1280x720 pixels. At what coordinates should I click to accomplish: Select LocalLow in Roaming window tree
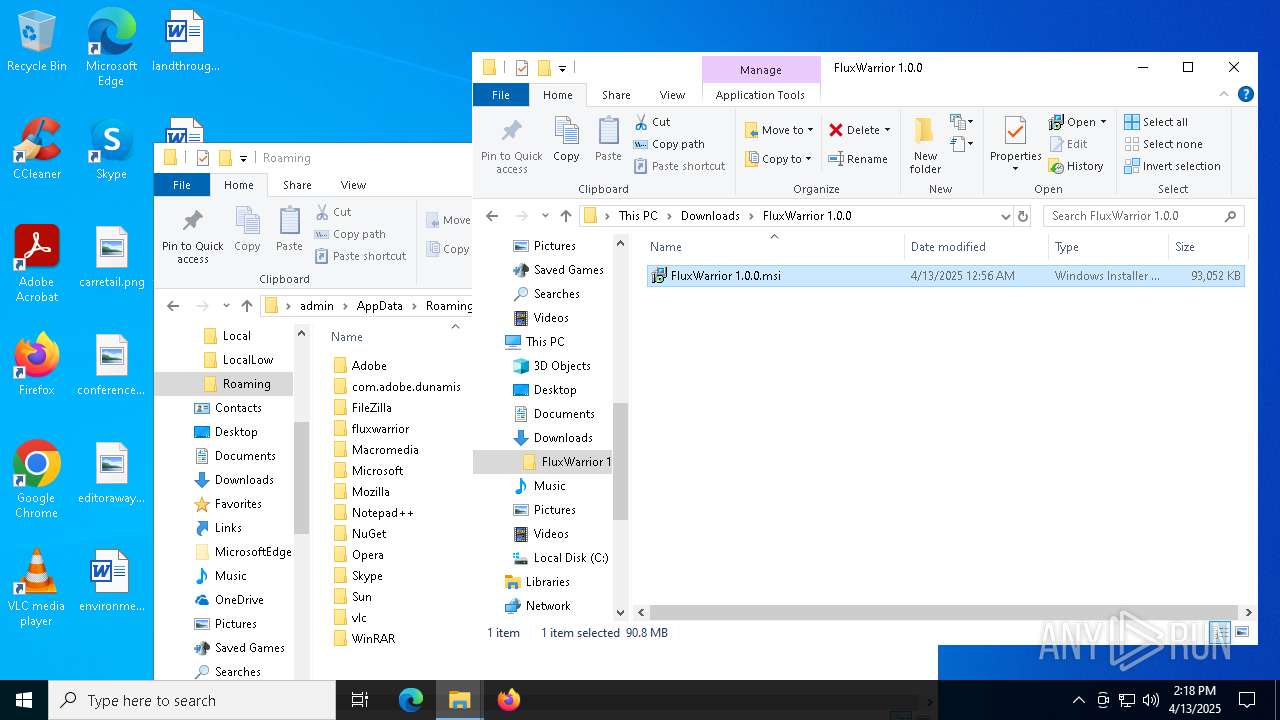coord(247,360)
